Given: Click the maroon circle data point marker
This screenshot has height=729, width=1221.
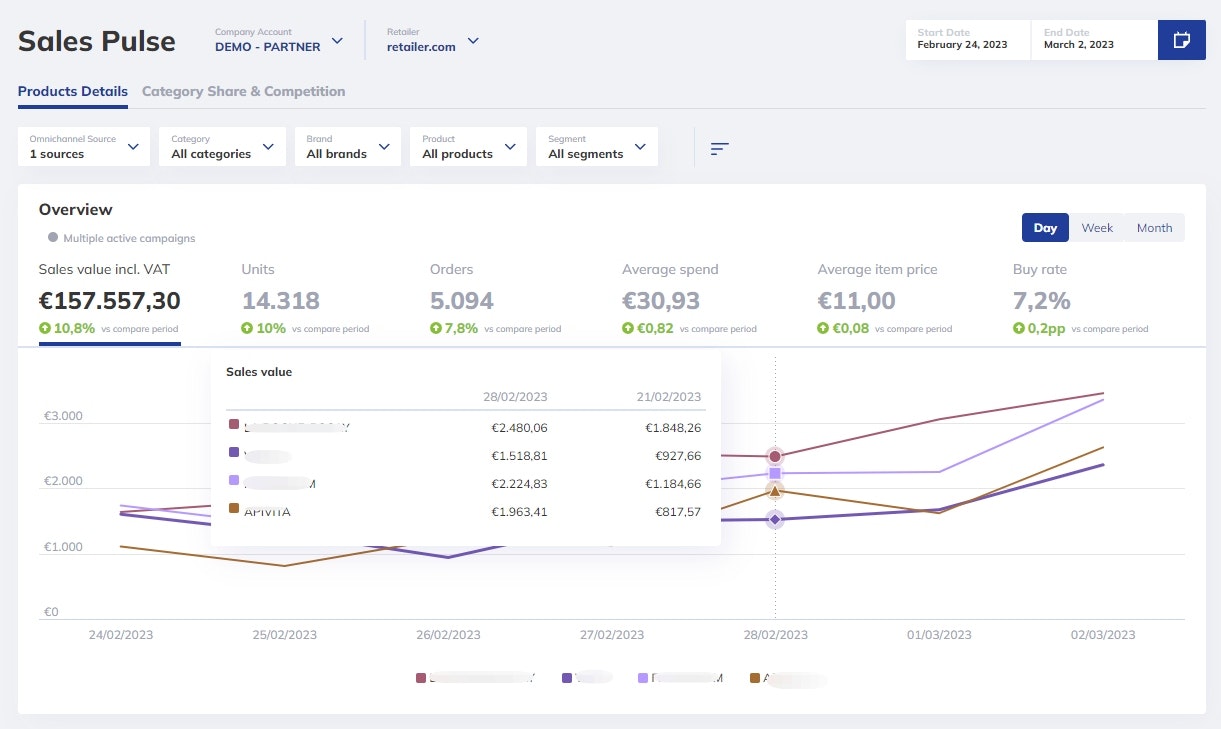Looking at the screenshot, I should click(774, 457).
